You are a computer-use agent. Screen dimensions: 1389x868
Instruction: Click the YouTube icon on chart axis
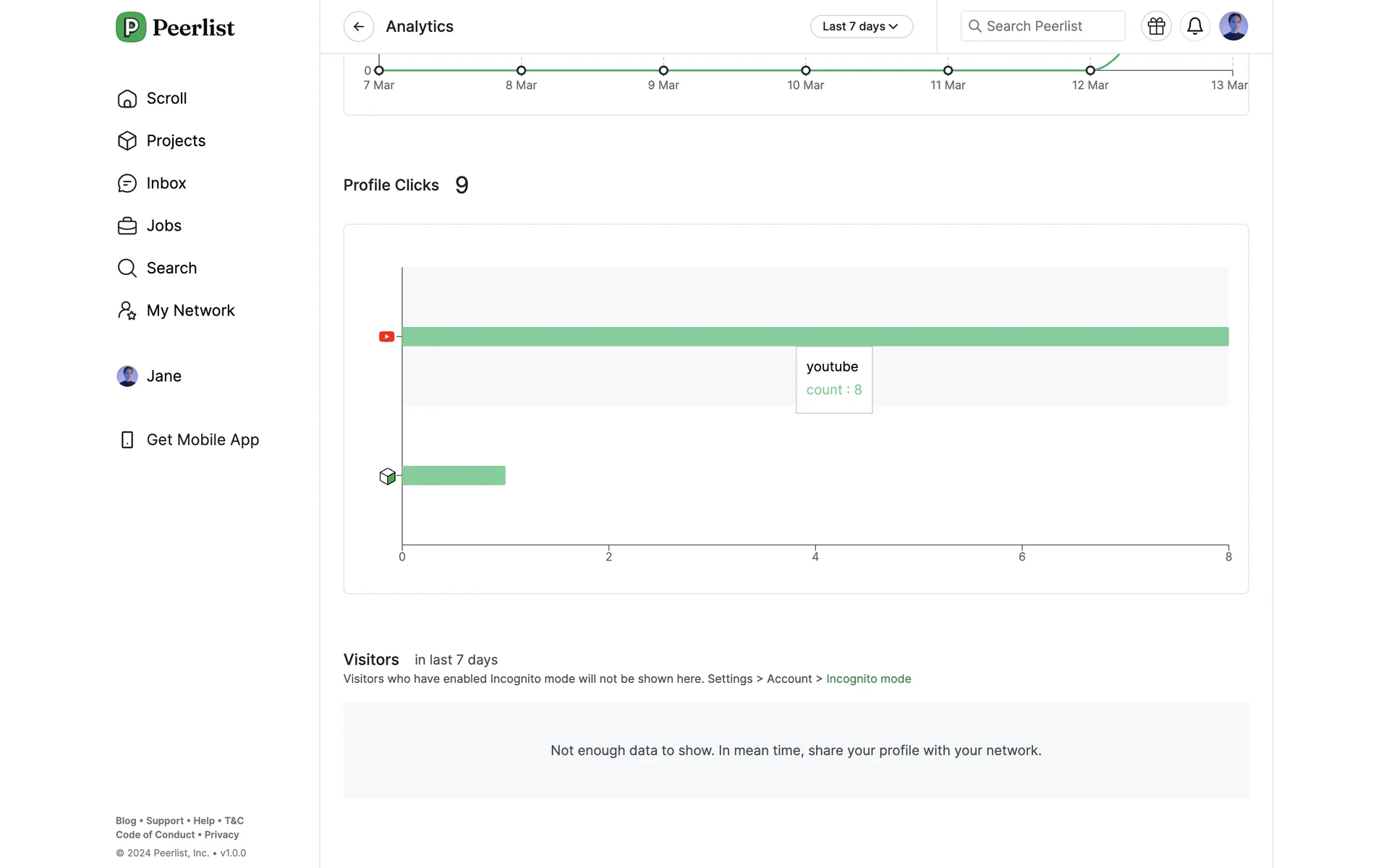[x=386, y=336]
